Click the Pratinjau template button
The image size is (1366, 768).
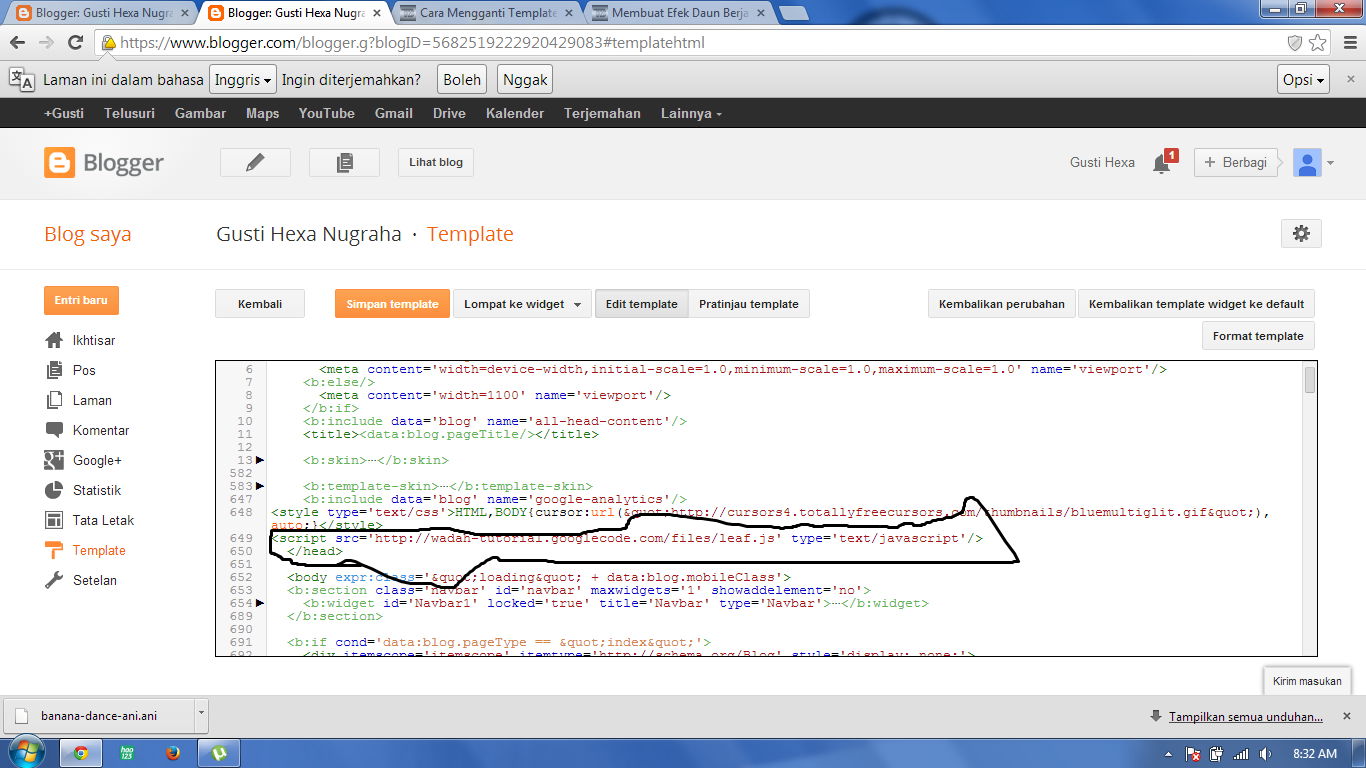pos(749,304)
